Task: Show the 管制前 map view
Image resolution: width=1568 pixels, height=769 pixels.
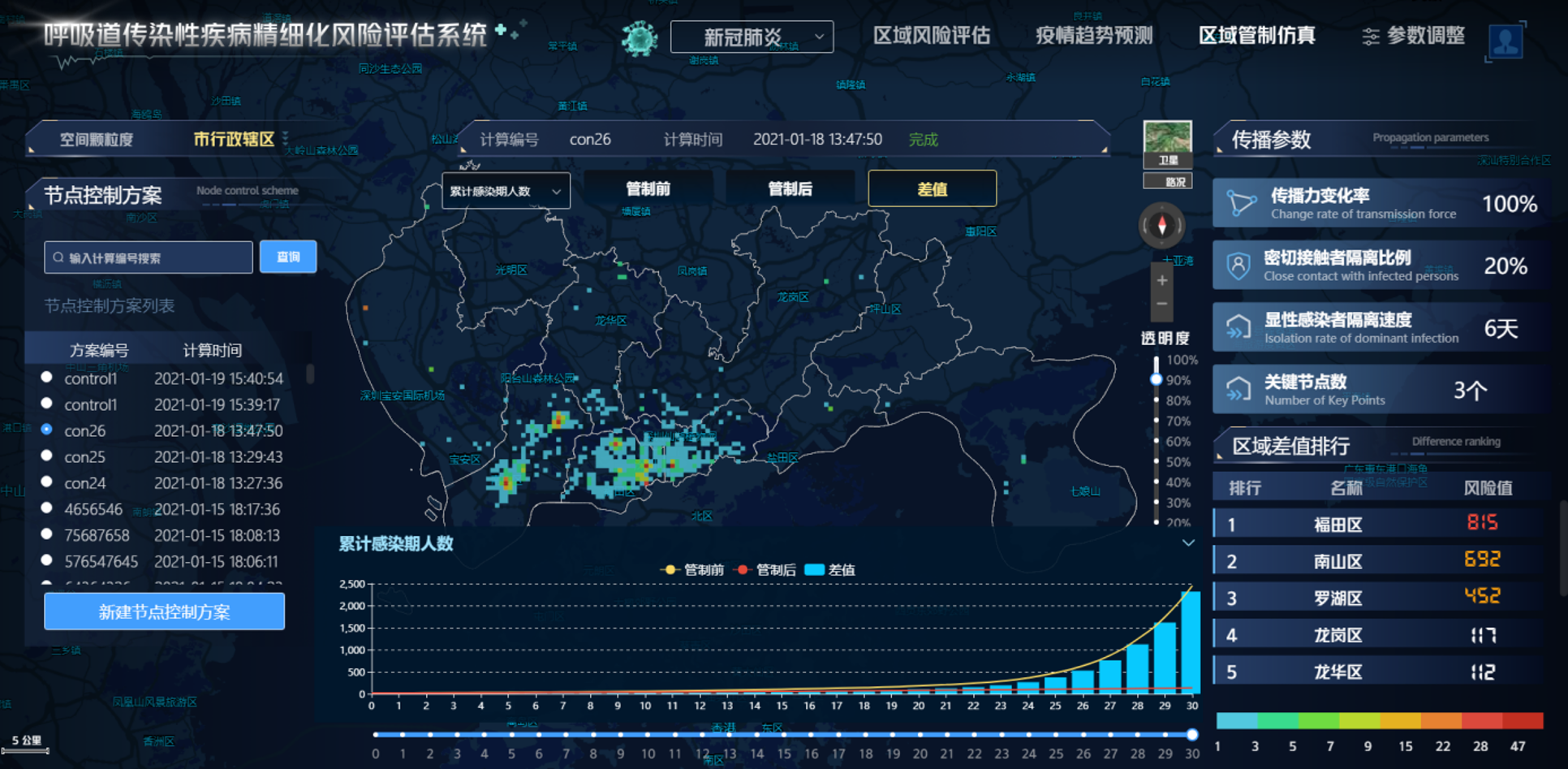Action: click(648, 188)
